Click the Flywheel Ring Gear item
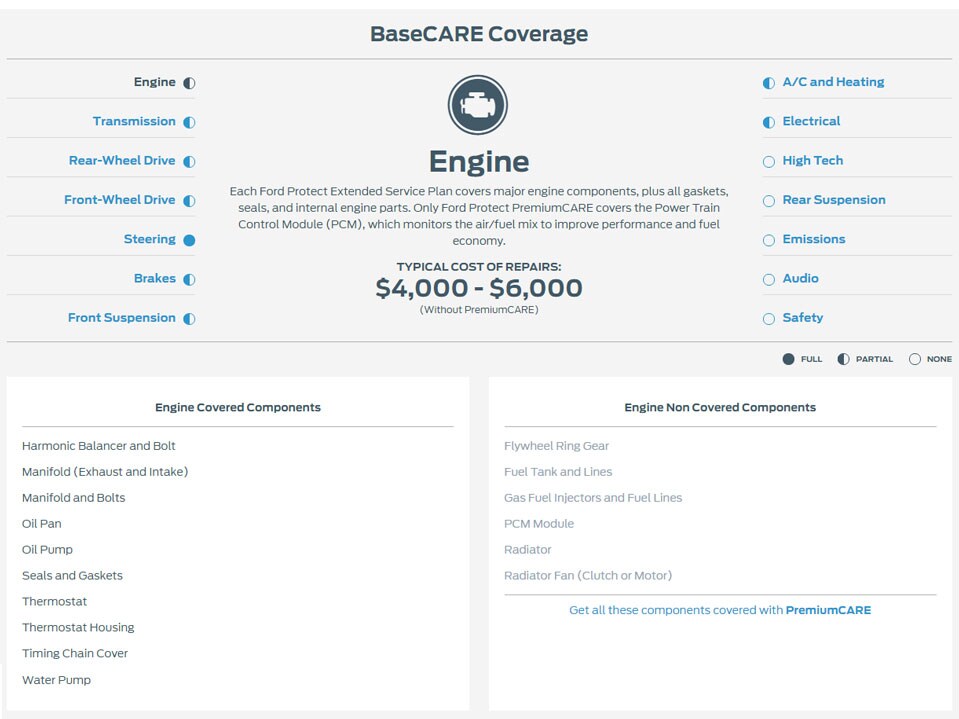Screen dimensions: 959x719 point(557,446)
